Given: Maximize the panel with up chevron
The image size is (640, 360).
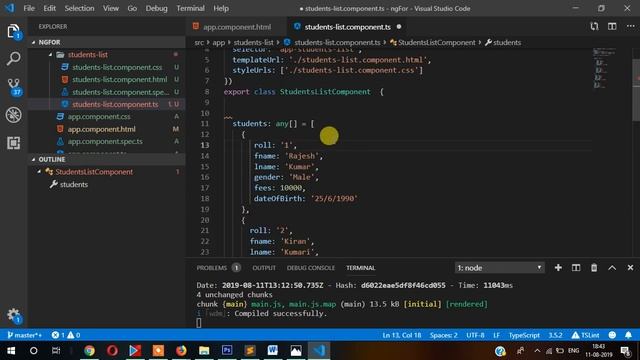Looking at the screenshot, I should pyautogui.click(x=612, y=268).
